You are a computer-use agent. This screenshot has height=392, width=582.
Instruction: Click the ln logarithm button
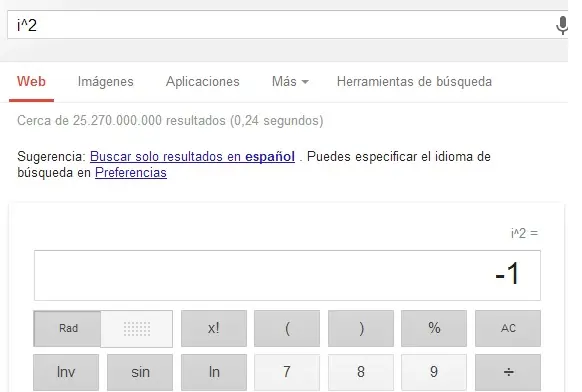[x=214, y=372]
